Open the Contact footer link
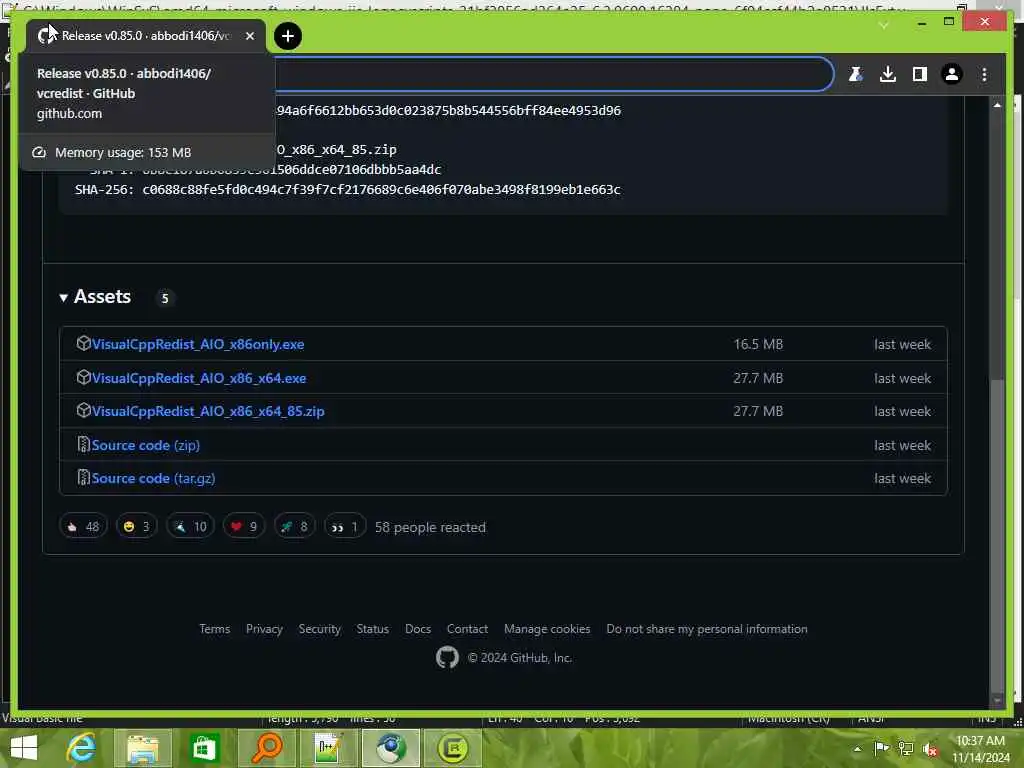The width and height of the screenshot is (1024, 768). pos(467,629)
